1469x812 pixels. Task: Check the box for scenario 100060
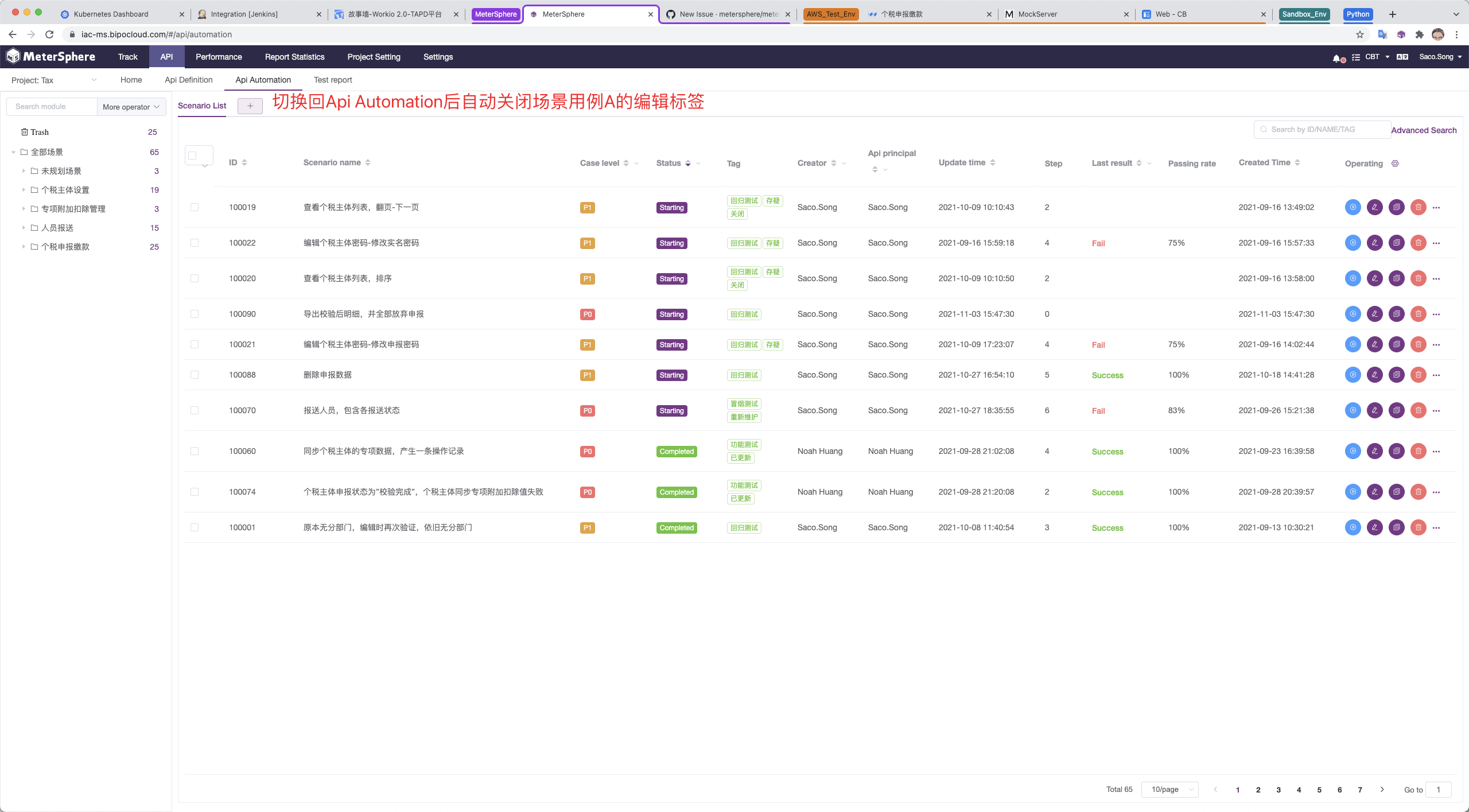click(x=195, y=451)
